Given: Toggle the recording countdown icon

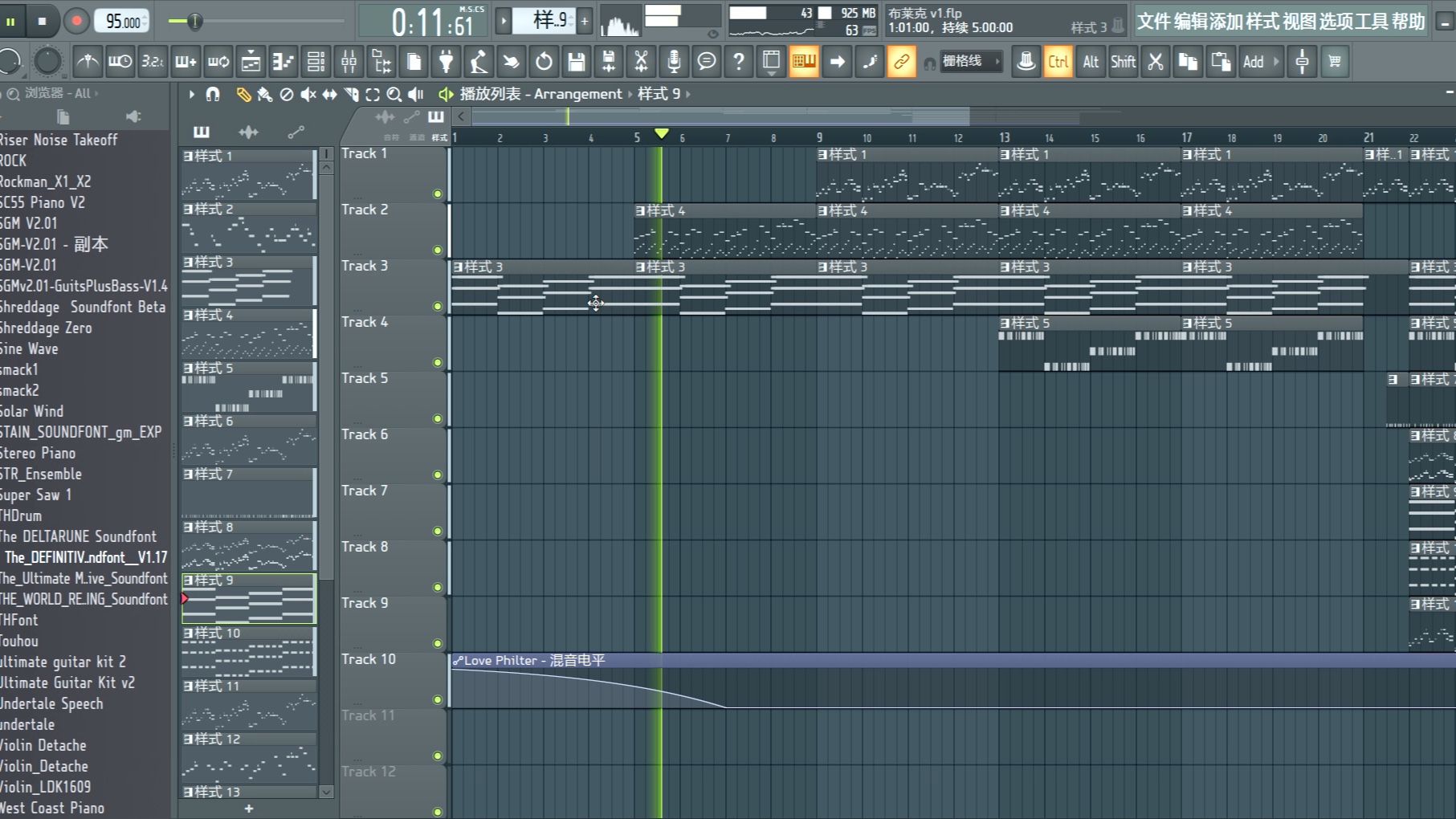Looking at the screenshot, I should (153, 62).
